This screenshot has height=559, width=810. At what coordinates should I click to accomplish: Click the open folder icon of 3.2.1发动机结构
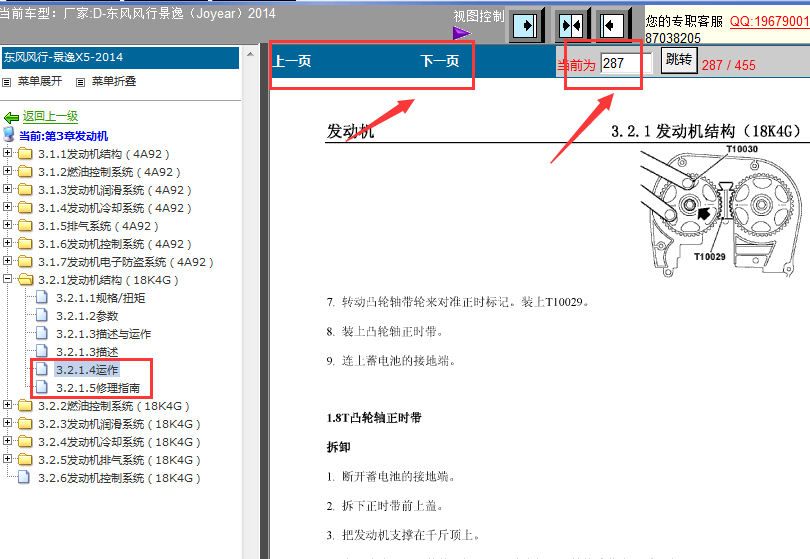click(x=25, y=280)
